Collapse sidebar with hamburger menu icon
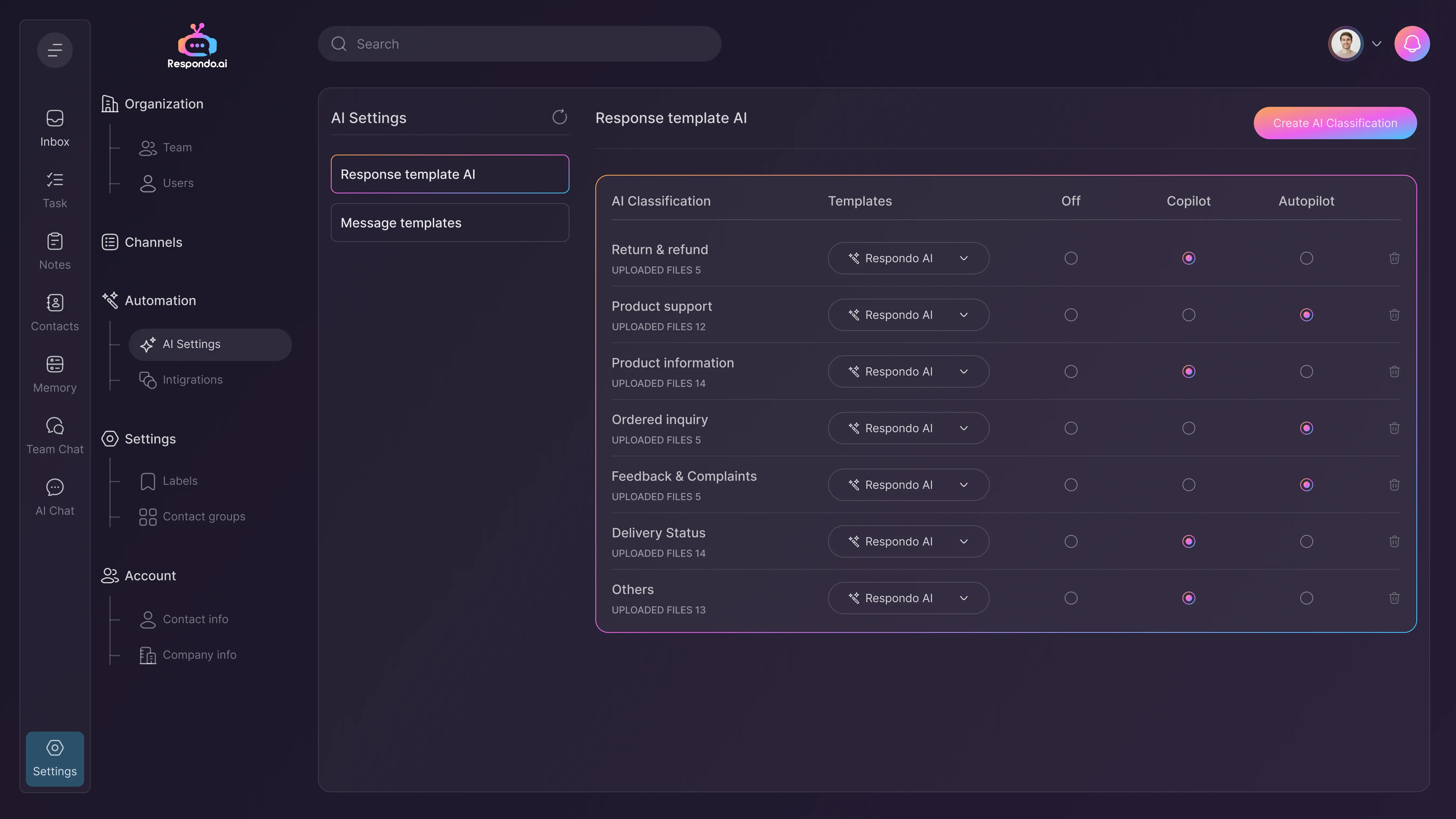This screenshot has height=819, width=1456. click(x=55, y=50)
